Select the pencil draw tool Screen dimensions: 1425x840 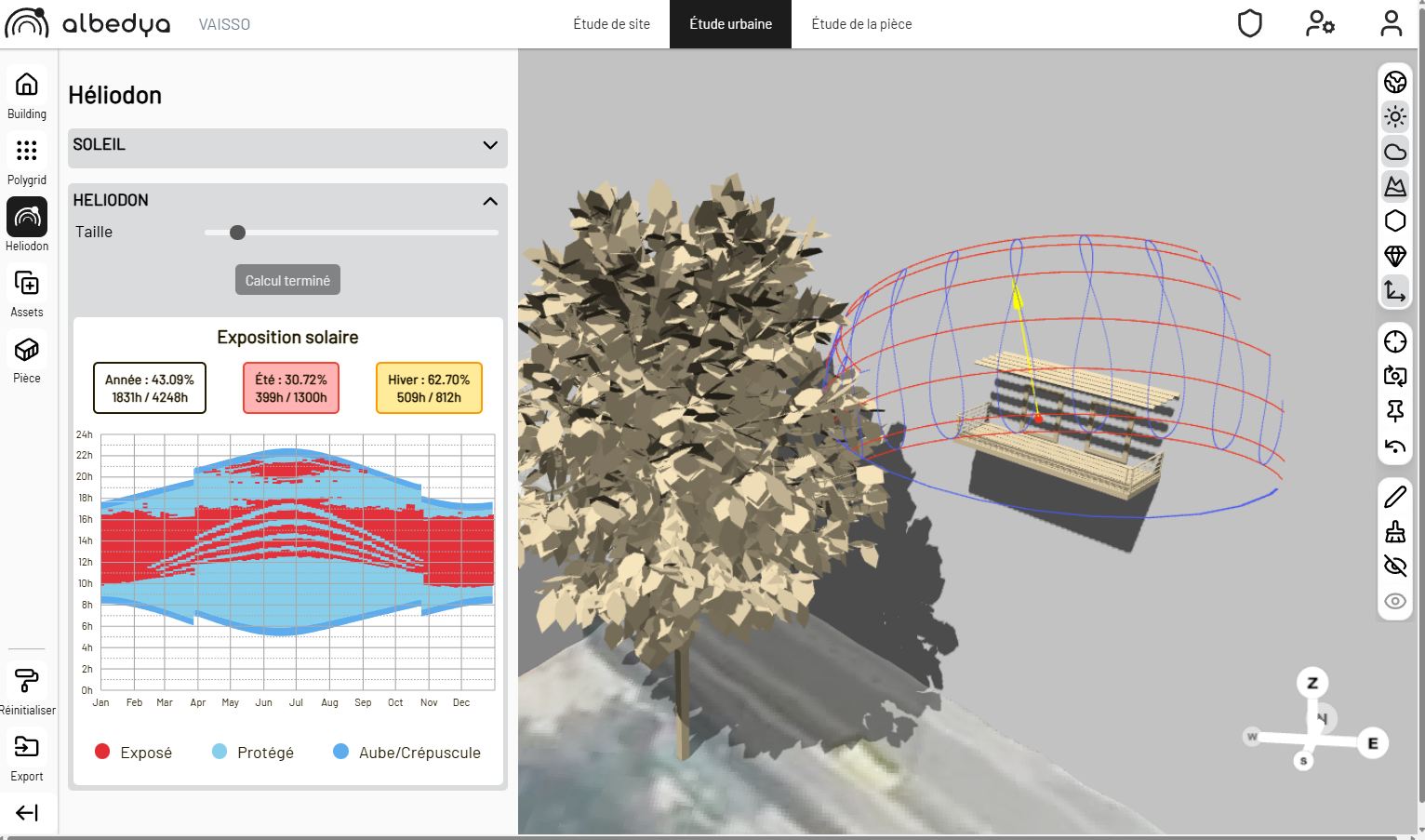1395,497
